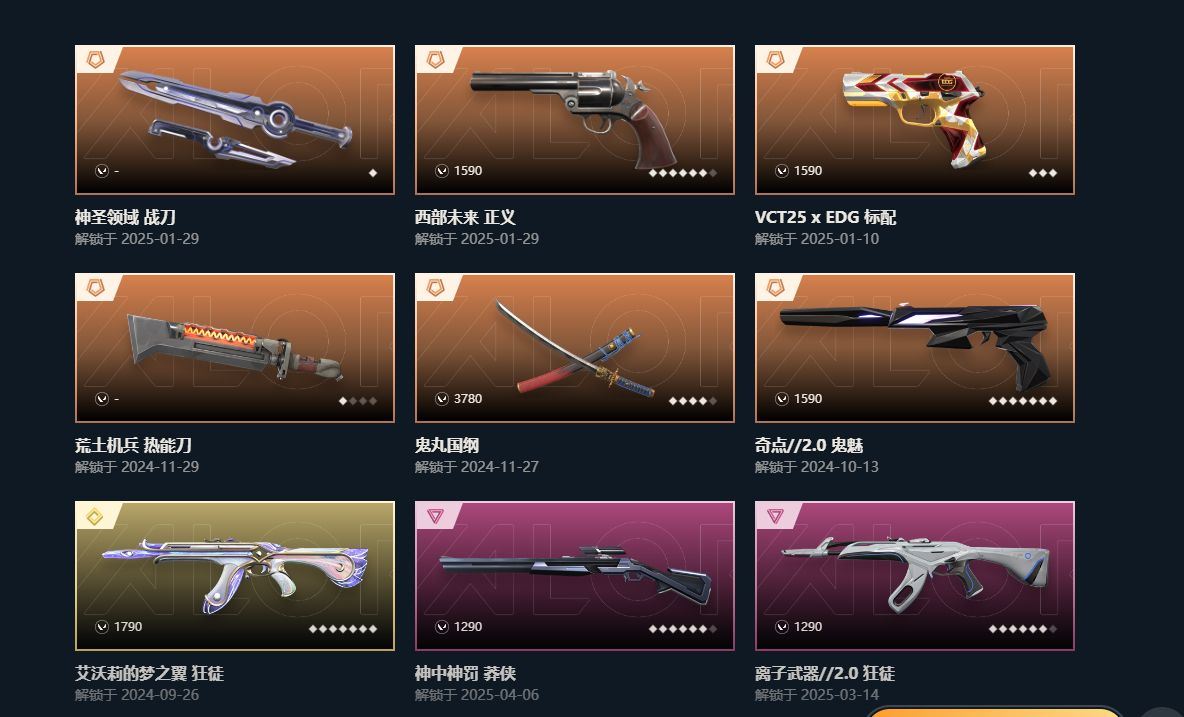The image size is (1184, 717).
Task: Click the 神中神罚 莽侠 skin name
Action: click(x=465, y=672)
